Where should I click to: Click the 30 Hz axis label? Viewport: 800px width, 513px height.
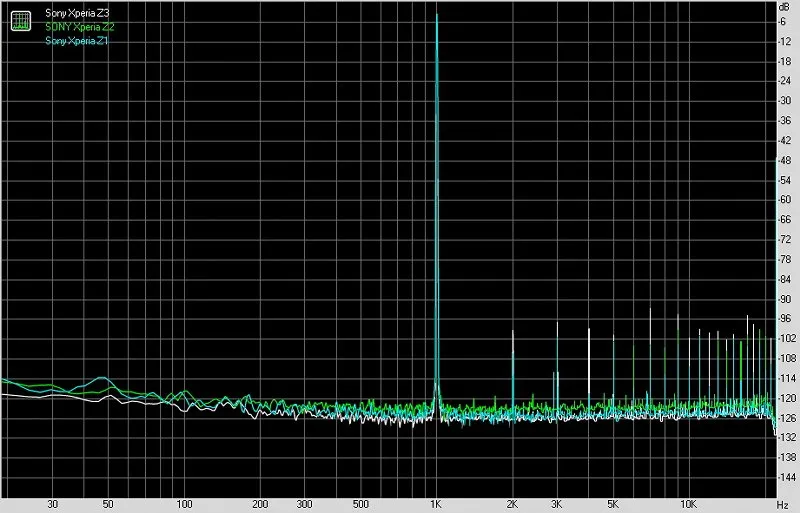(x=53, y=504)
